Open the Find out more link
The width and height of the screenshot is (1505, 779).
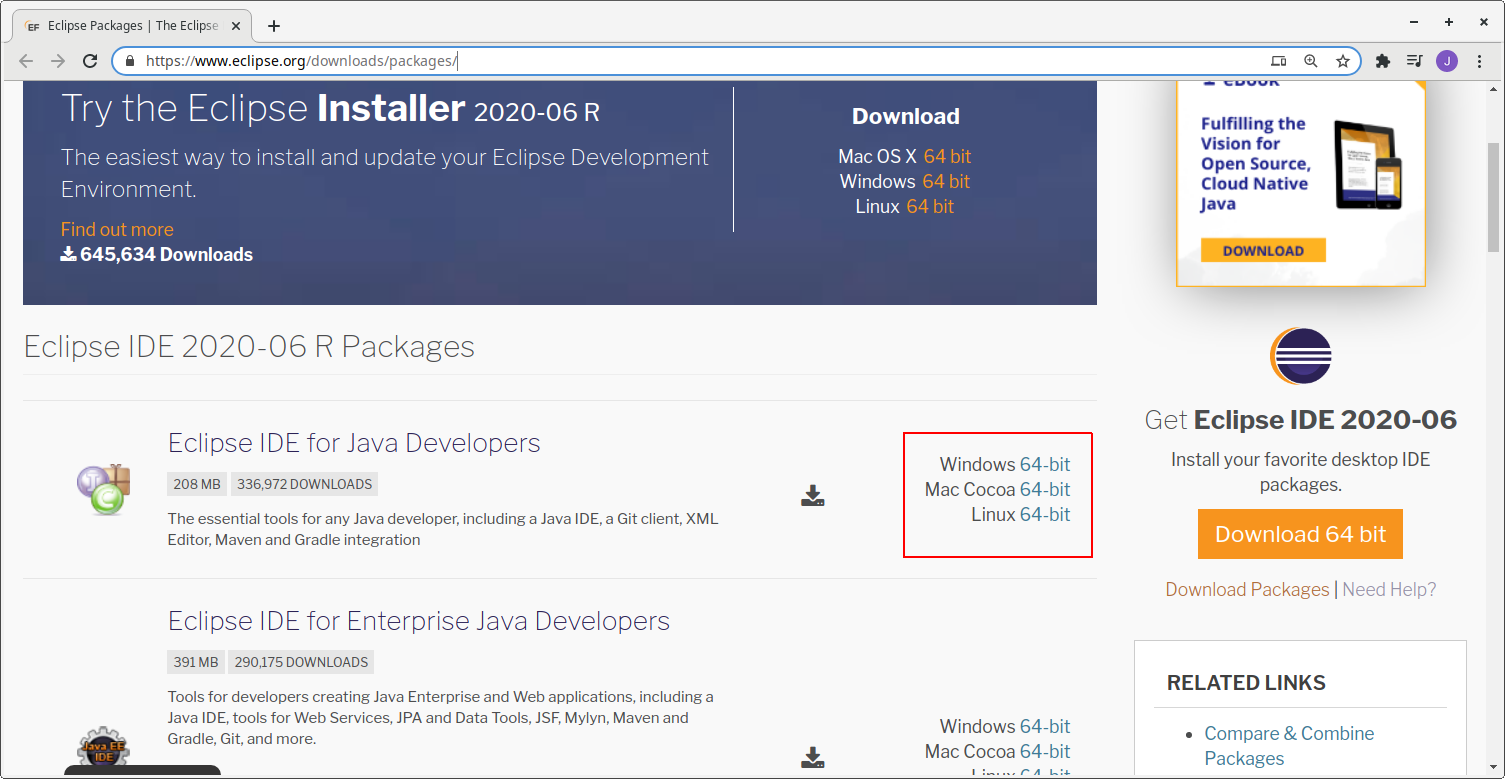point(117,229)
